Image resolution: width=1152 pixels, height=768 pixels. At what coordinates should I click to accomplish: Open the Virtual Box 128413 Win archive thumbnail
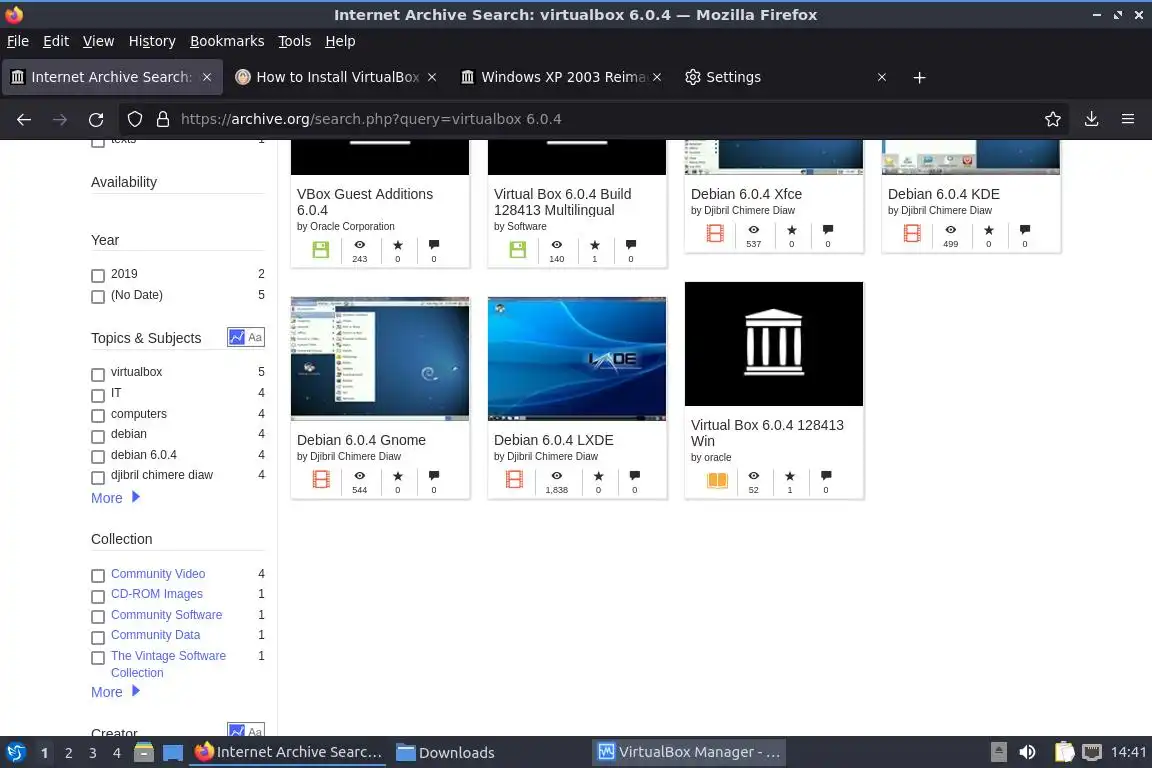point(774,343)
